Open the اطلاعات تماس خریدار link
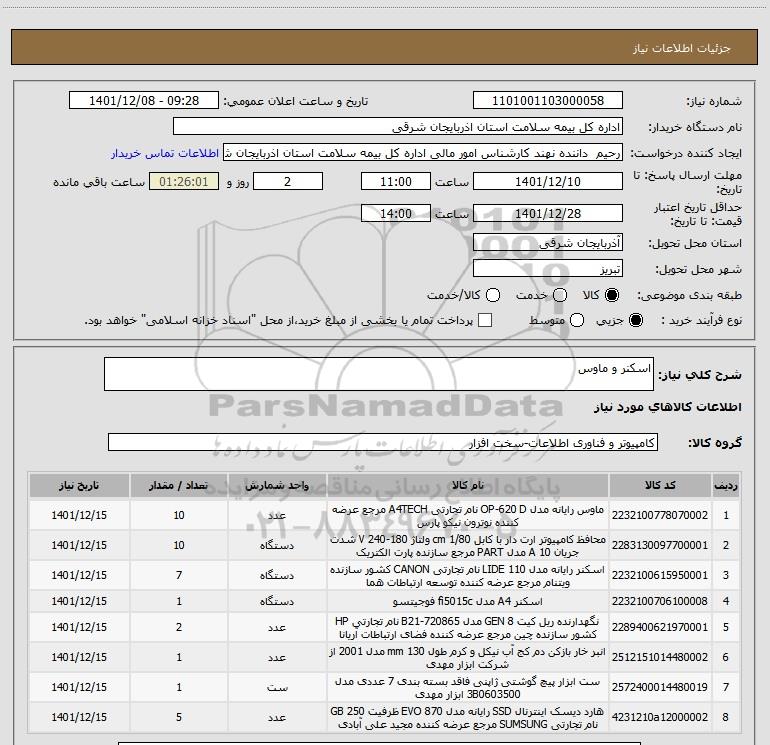Viewport: 770px width, 745px height. tap(165, 153)
